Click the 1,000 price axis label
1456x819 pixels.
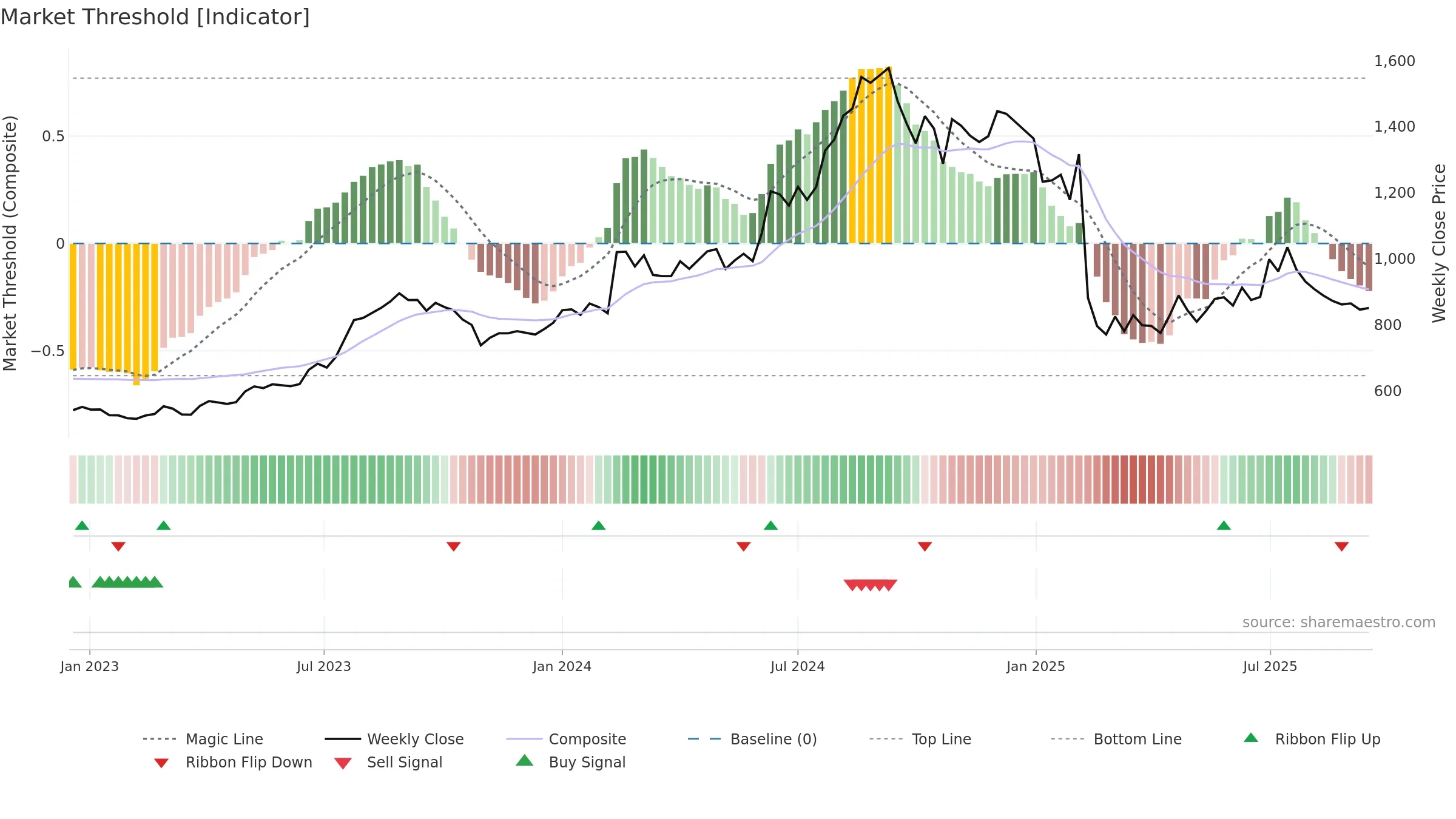1395,259
